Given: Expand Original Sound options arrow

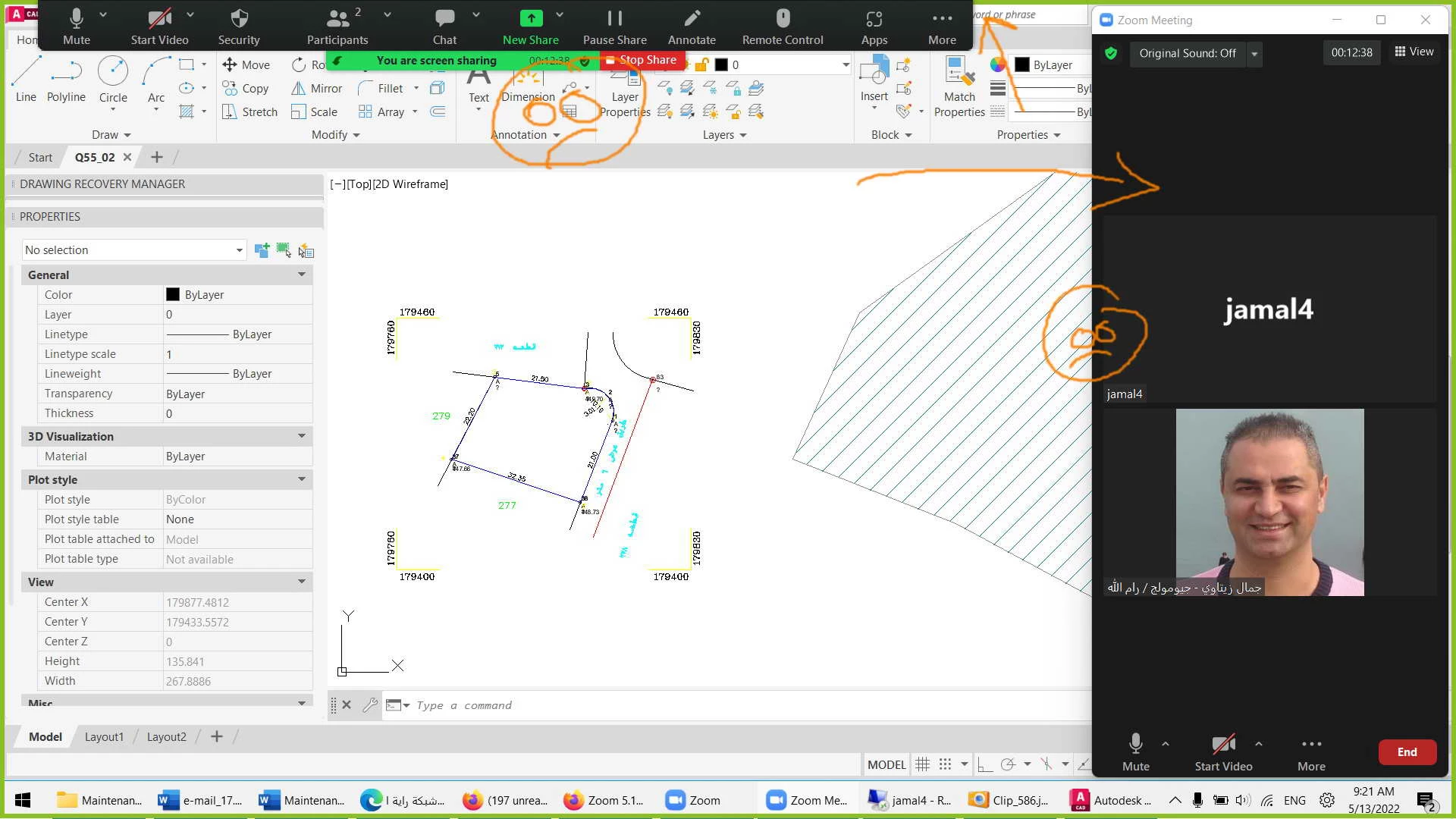Looking at the screenshot, I should (1254, 54).
